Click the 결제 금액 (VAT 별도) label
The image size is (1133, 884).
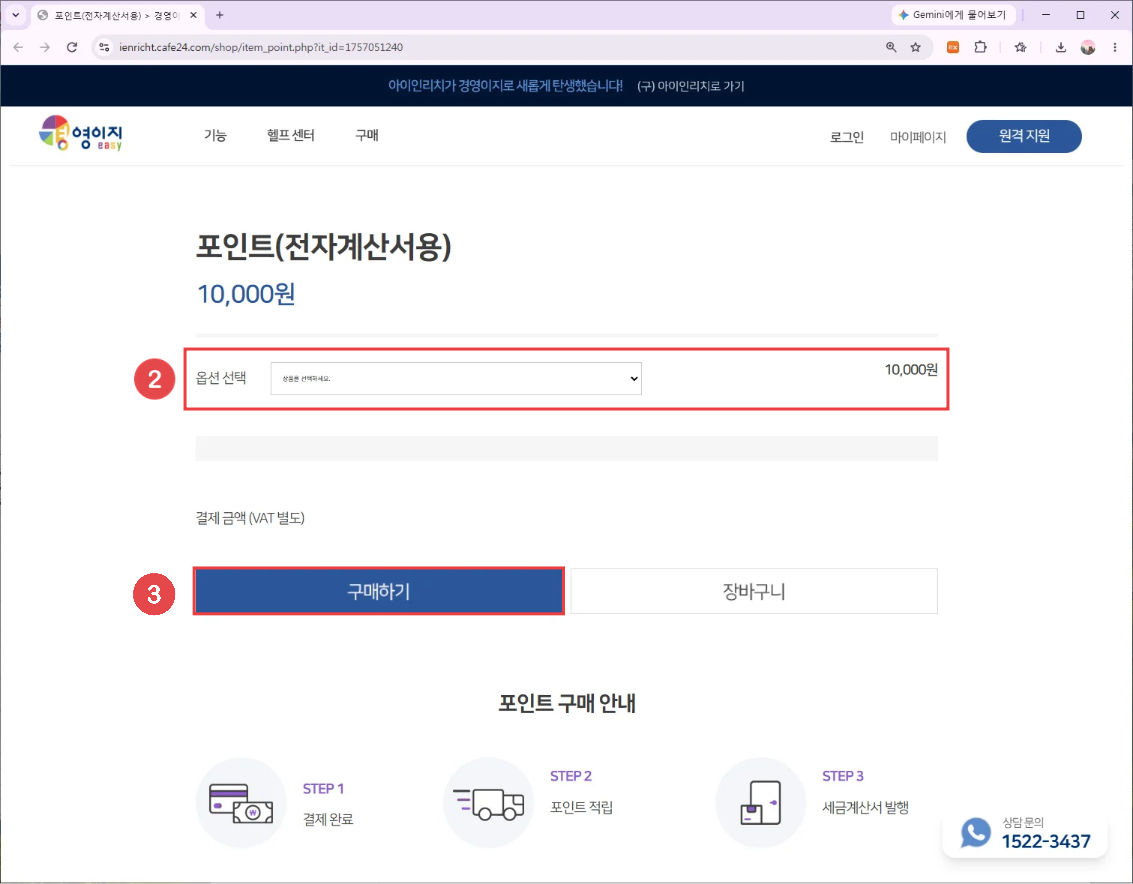[x=250, y=518]
